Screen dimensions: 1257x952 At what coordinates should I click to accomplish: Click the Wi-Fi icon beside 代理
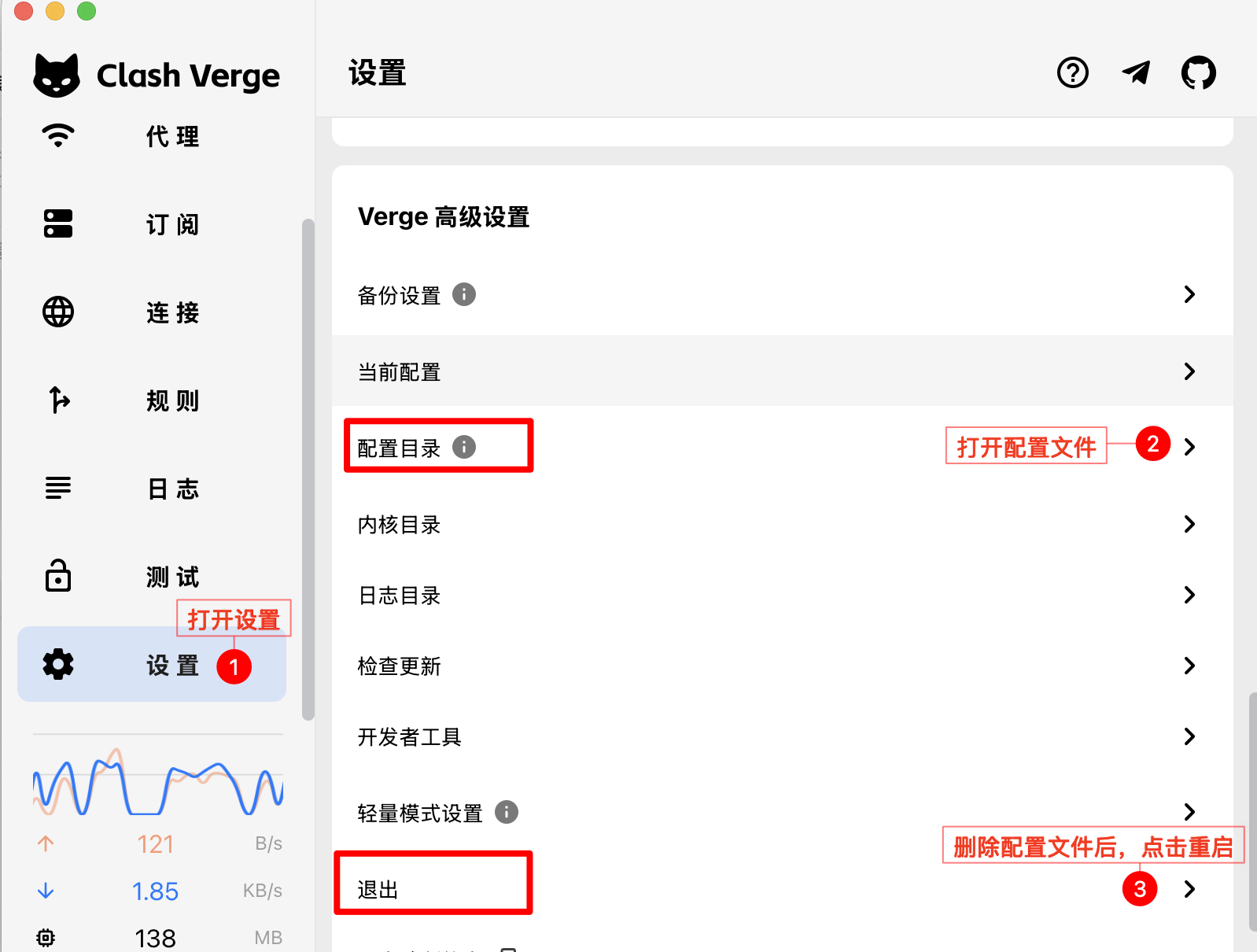pyautogui.click(x=58, y=135)
